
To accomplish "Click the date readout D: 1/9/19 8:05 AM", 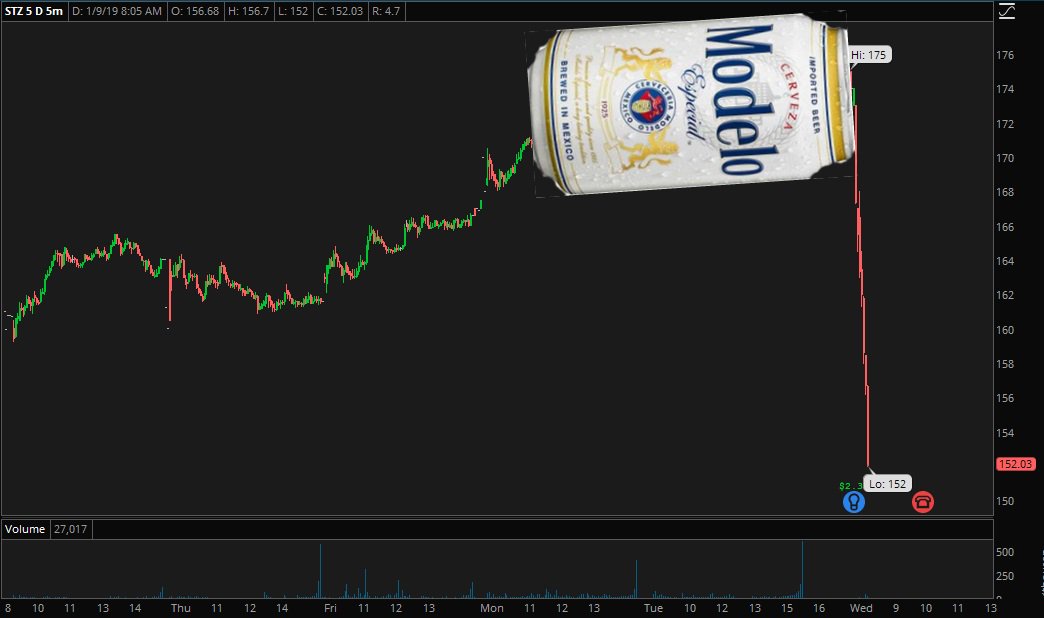I will [117, 11].
